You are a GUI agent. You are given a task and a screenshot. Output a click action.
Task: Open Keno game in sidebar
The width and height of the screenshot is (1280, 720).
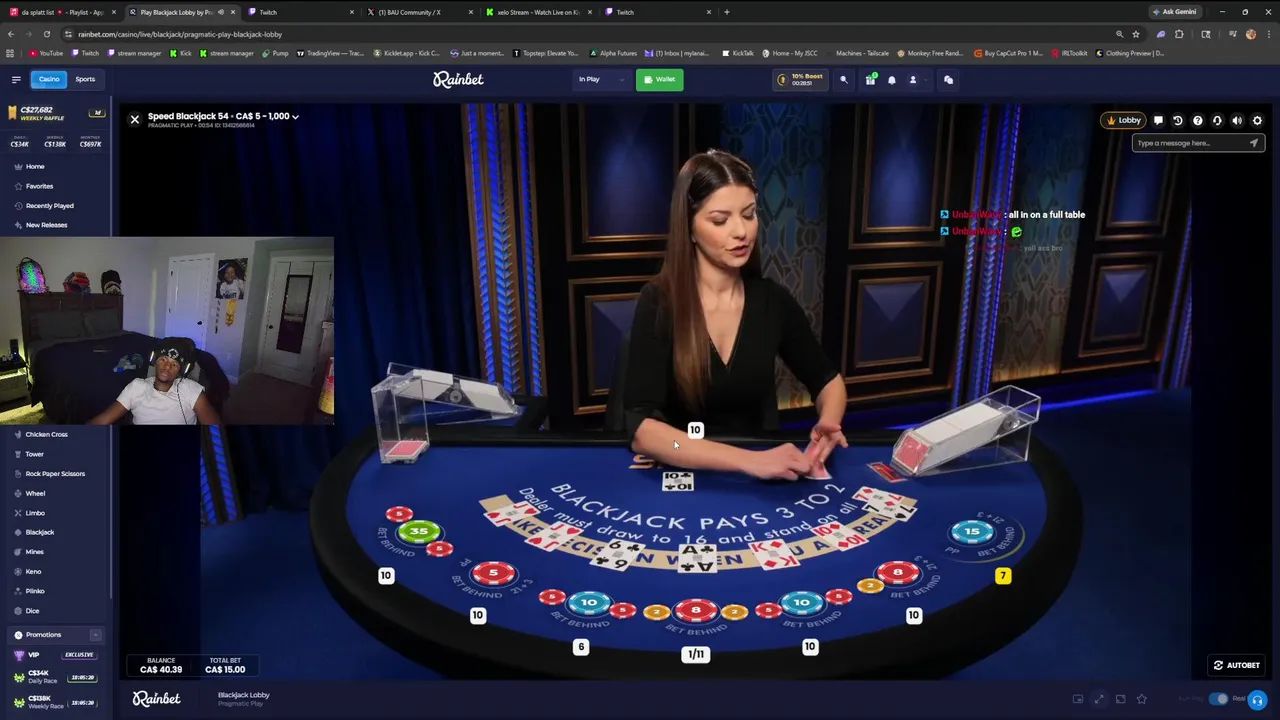33,572
